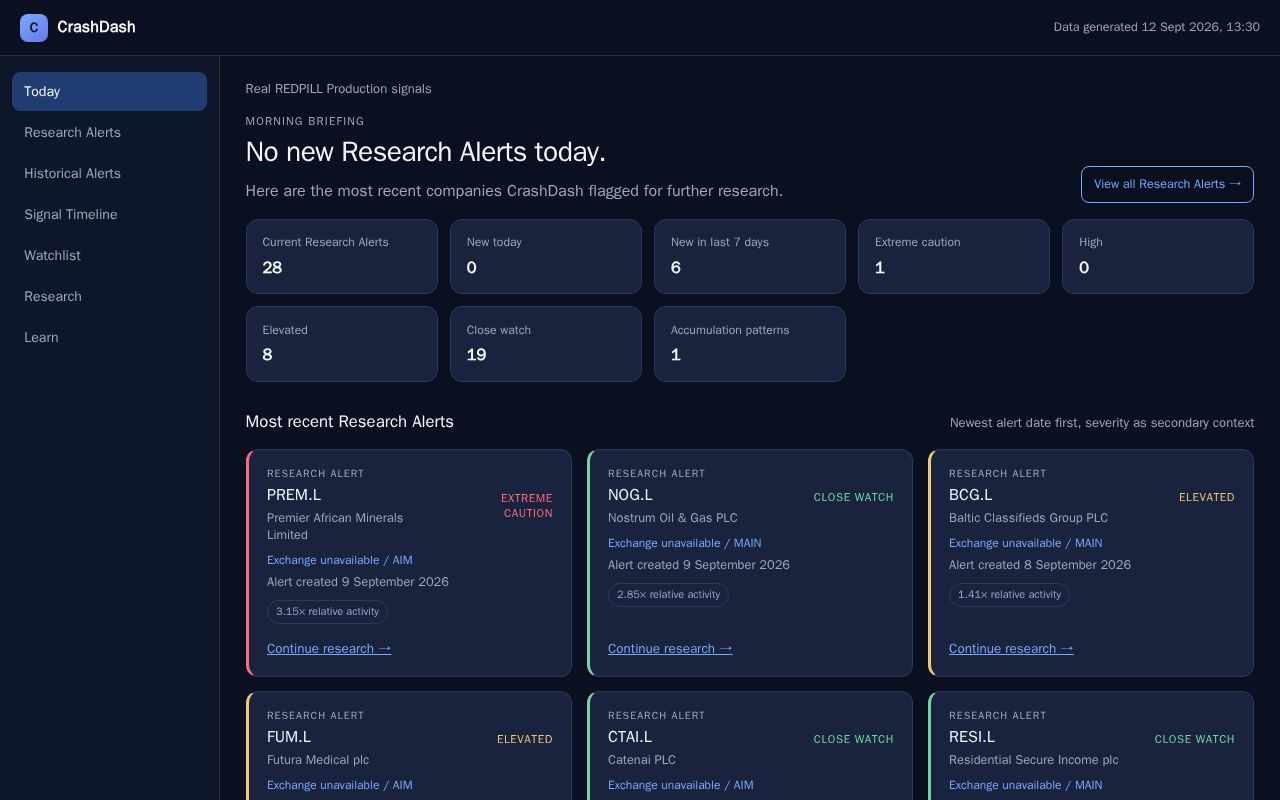The image size is (1280, 800).
Task: Click Baltic Classifieds Group PLC name
Action: [1028, 518]
